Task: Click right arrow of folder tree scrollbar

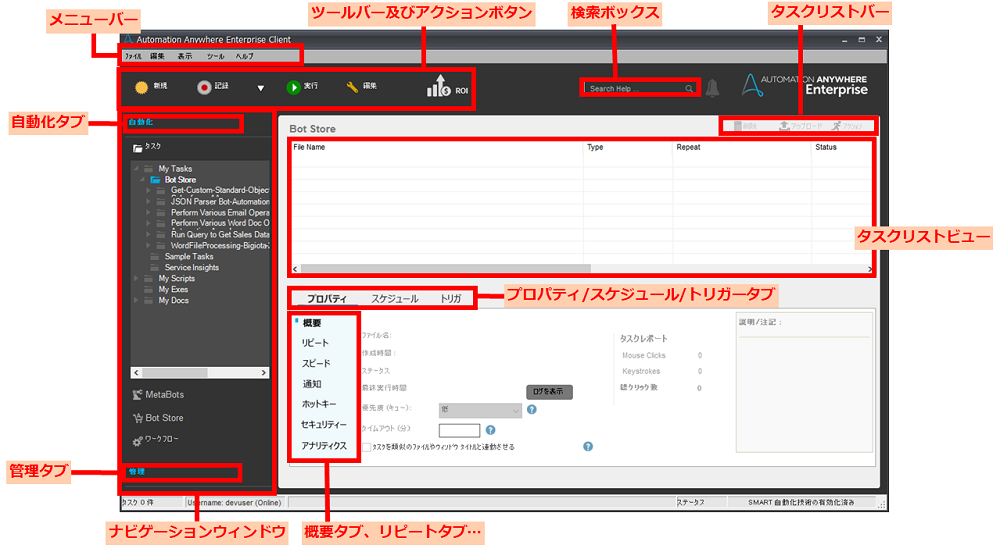Action: point(263,373)
